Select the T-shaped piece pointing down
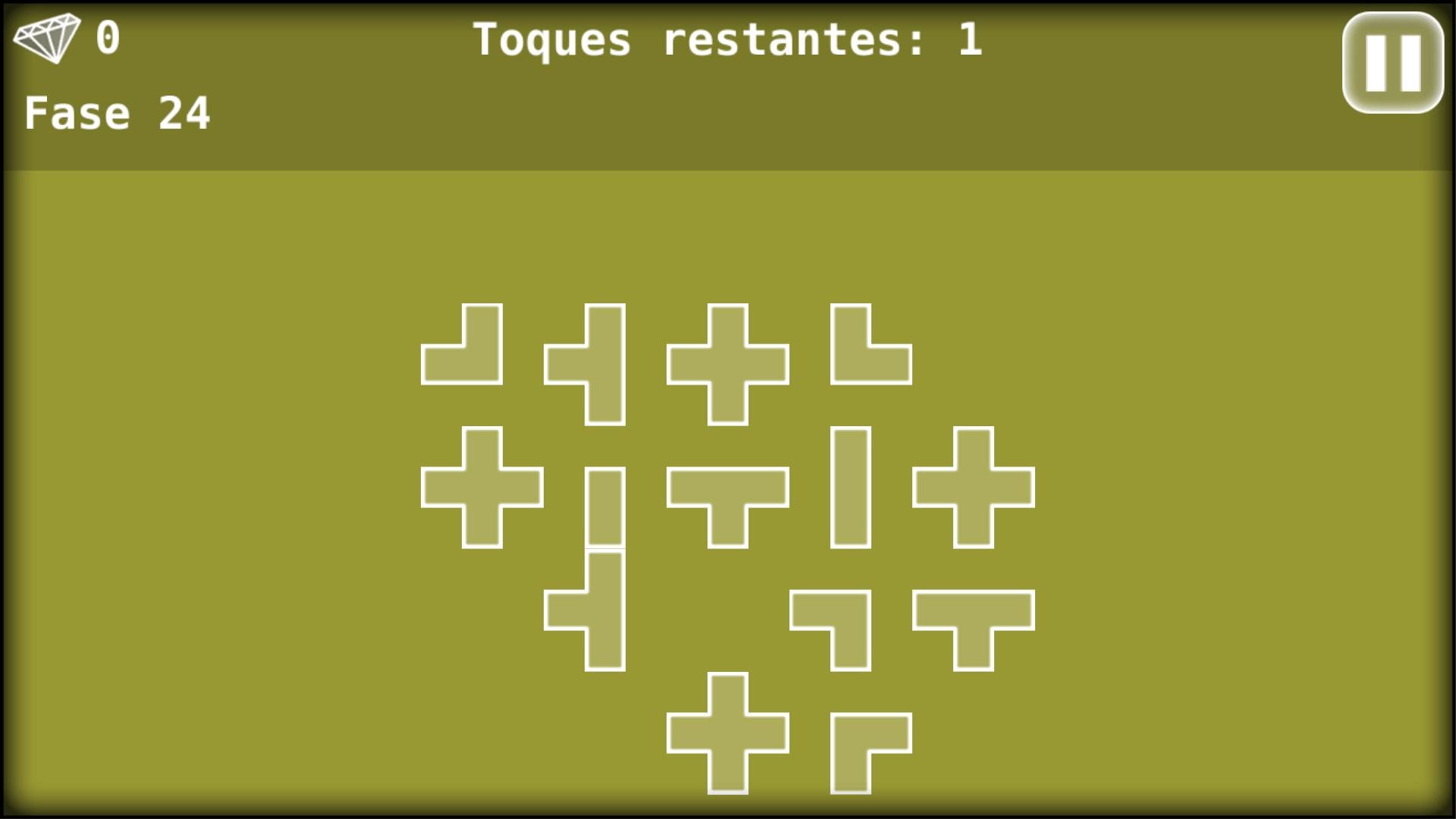This screenshot has height=819, width=1456. point(725,490)
